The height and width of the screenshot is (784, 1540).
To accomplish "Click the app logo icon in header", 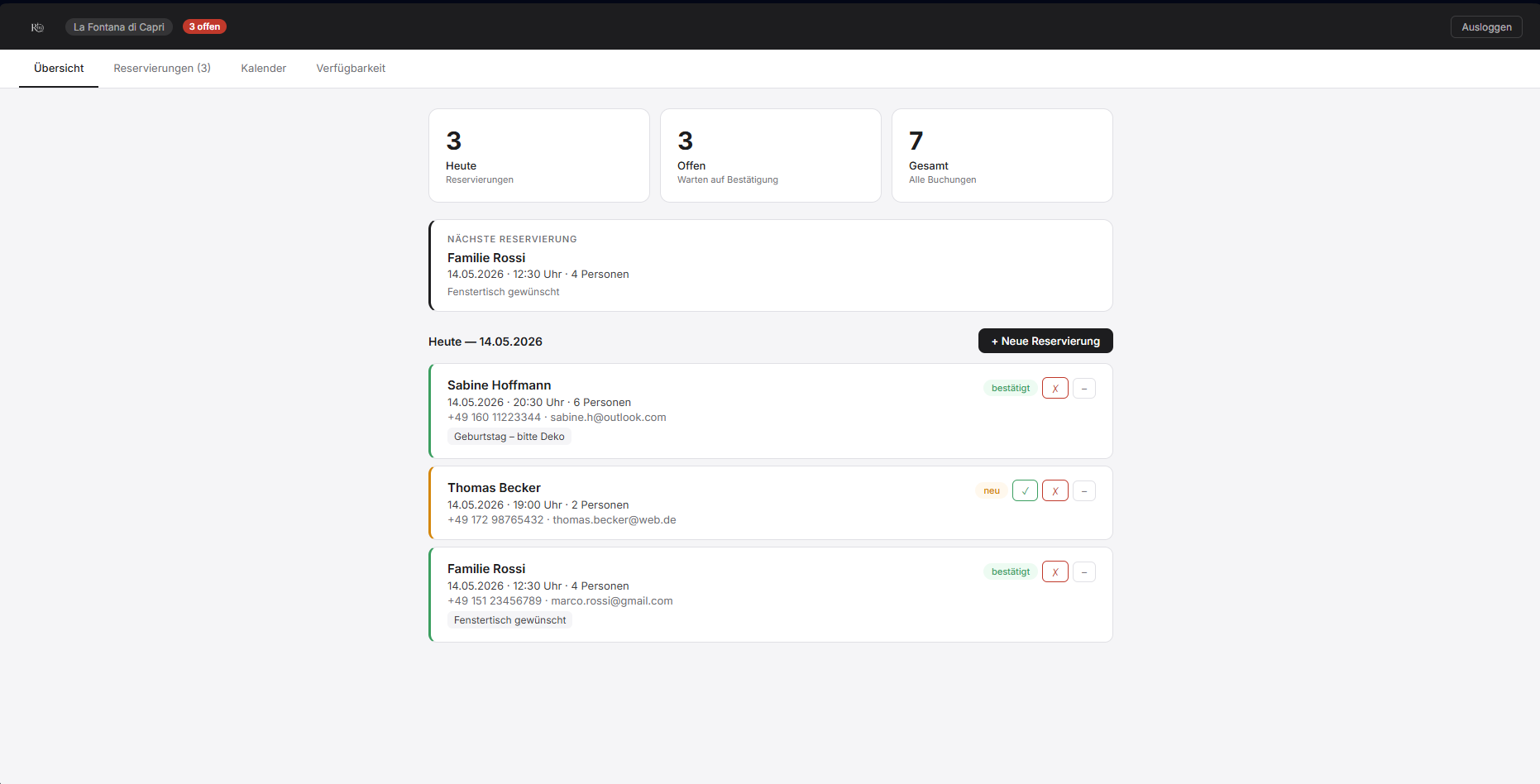I will (x=37, y=27).
